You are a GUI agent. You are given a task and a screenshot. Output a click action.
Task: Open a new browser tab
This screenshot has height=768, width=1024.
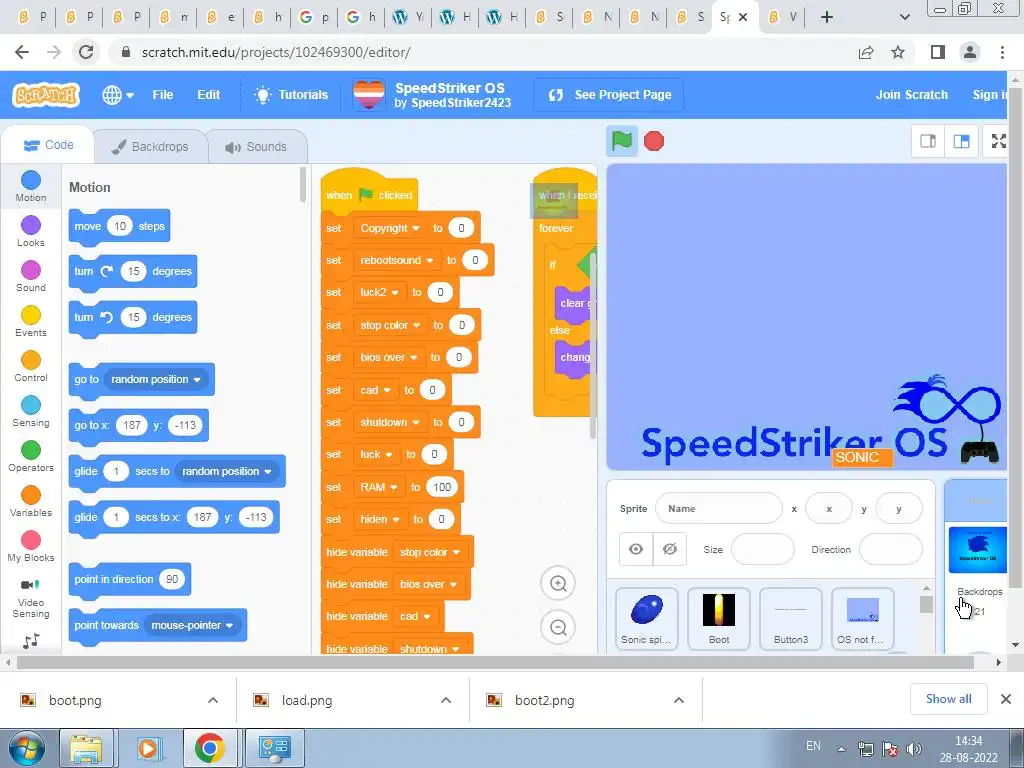tap(827, 17)
